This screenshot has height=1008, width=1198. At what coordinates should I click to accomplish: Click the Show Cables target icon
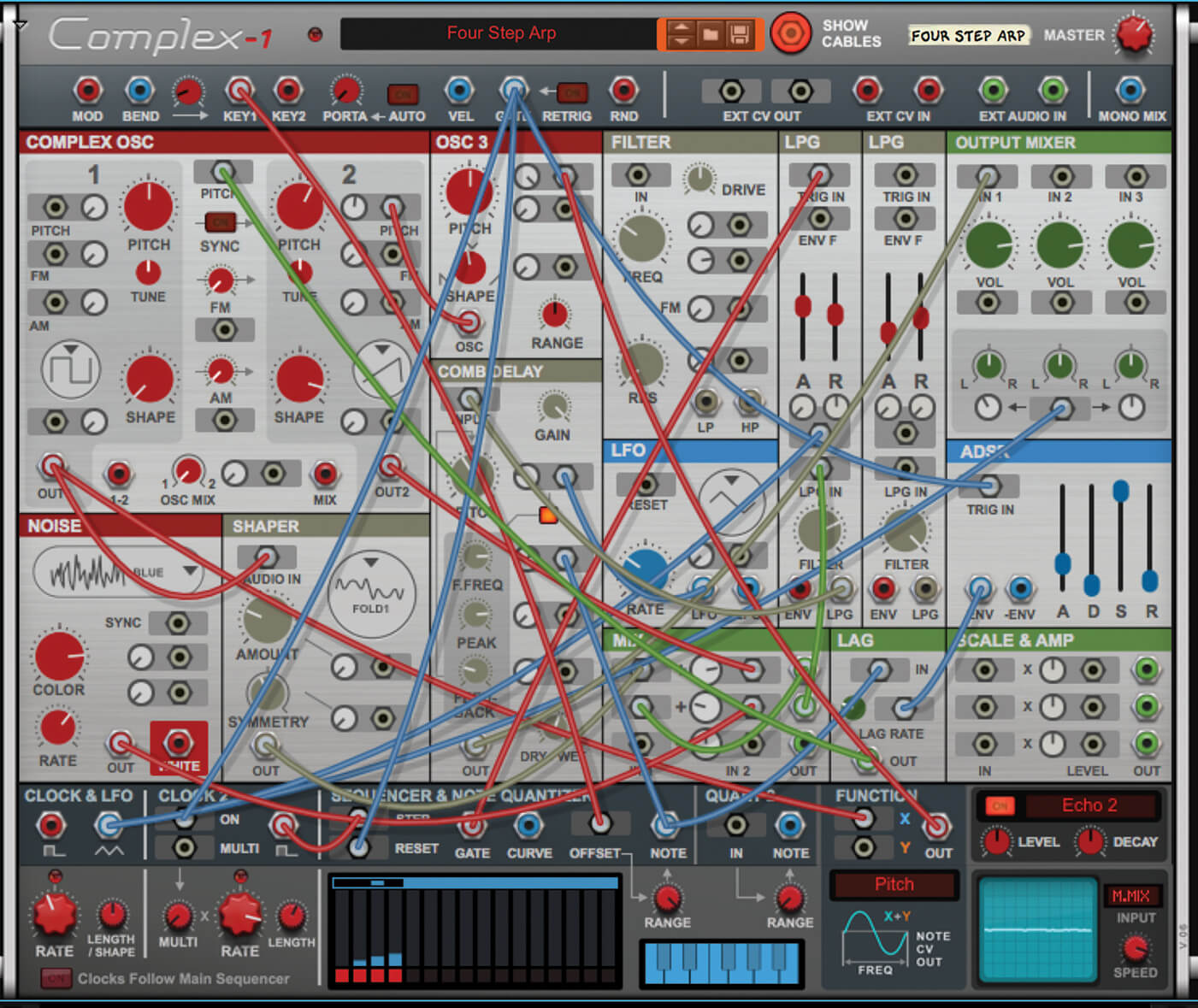click(791, 34)
